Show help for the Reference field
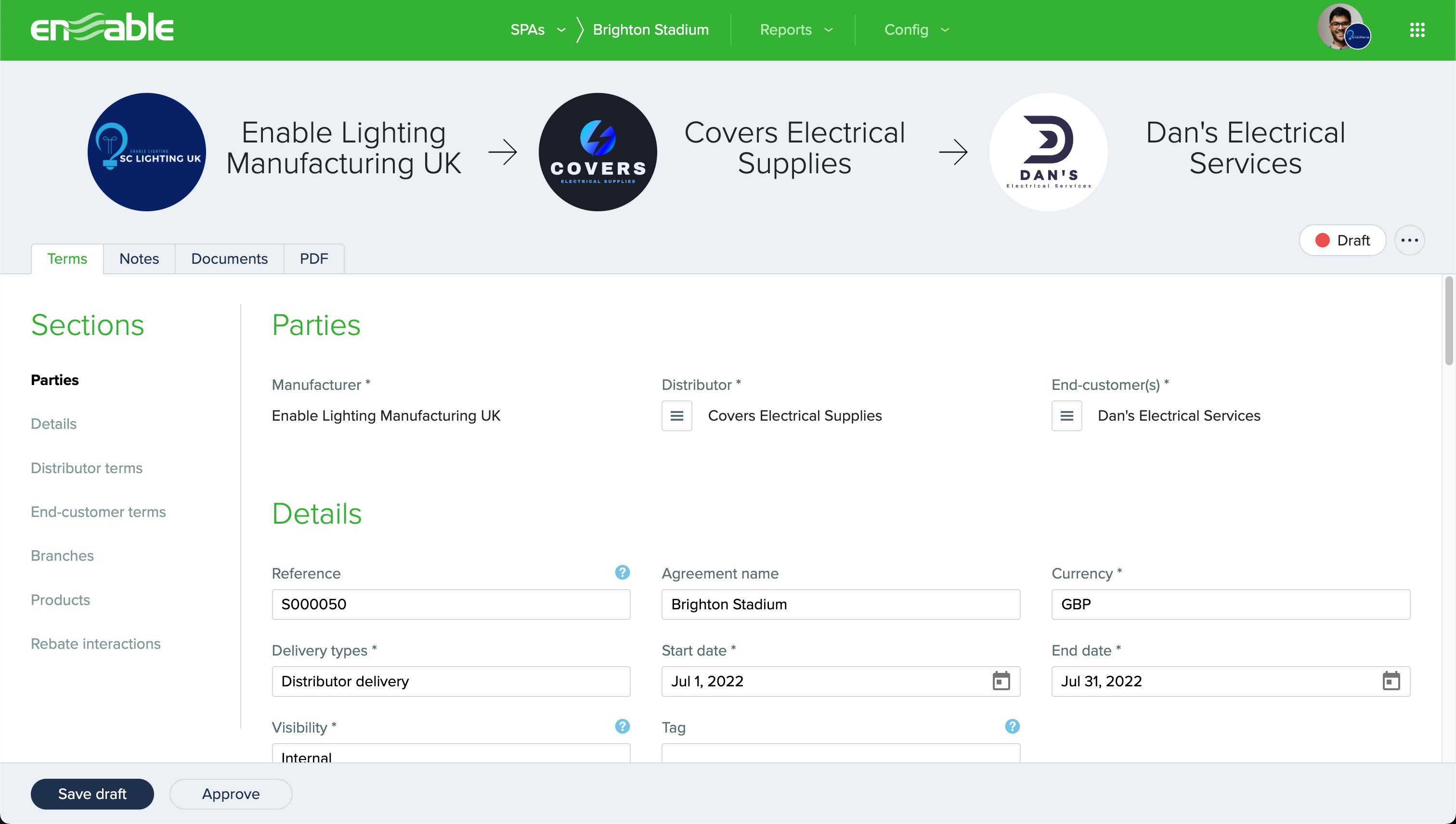The image size is (1456, 824). click(x=622, y=573)
